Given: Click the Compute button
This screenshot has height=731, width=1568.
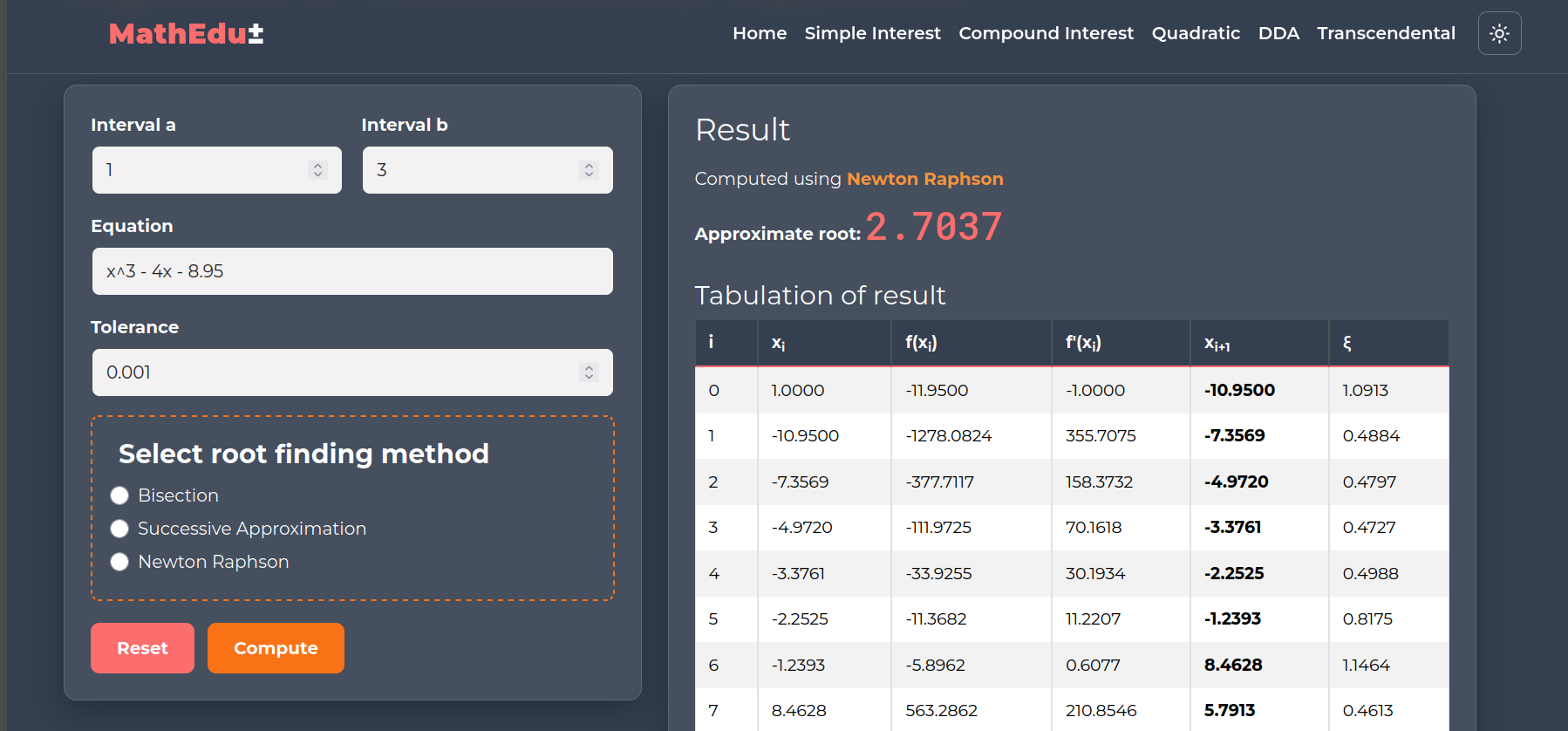Looking at the screenshot, I should 276,648.
